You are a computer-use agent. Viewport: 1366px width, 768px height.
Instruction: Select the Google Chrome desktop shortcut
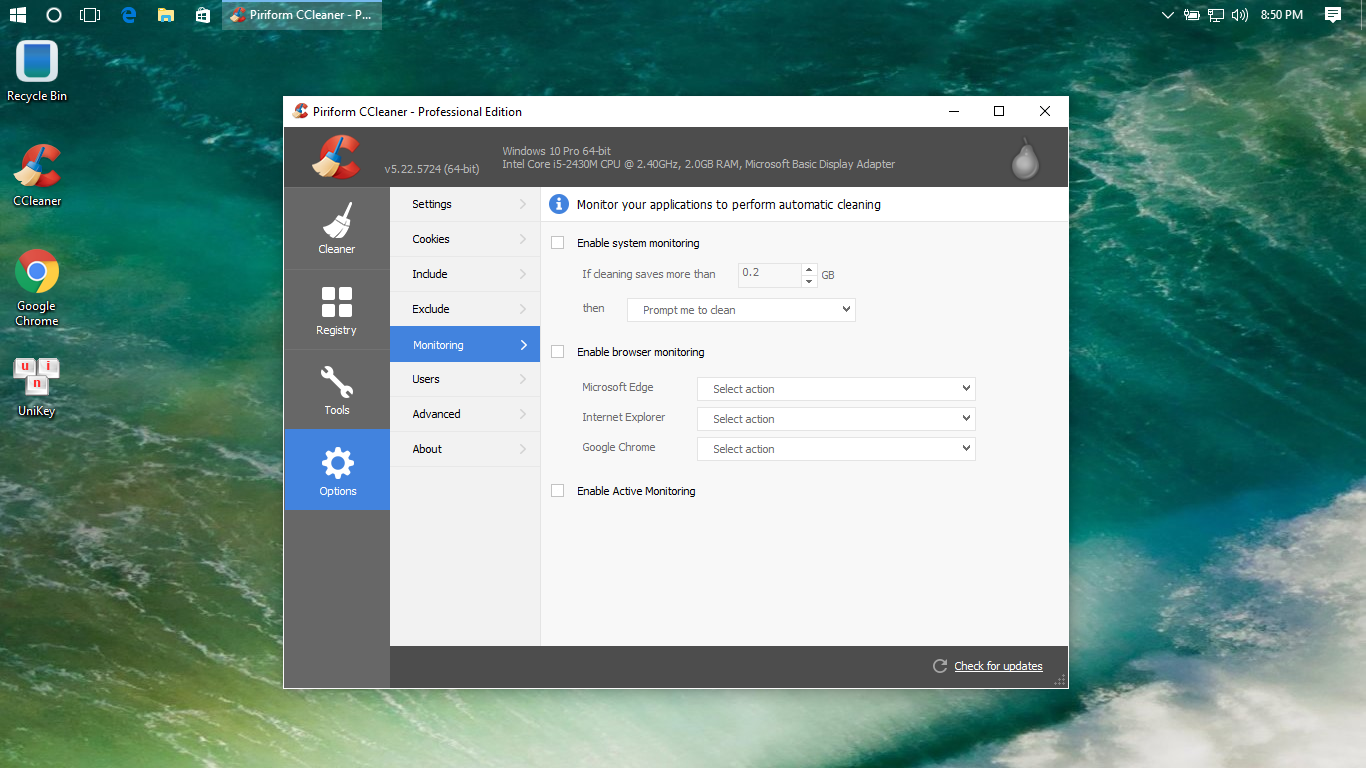[37, 289]
